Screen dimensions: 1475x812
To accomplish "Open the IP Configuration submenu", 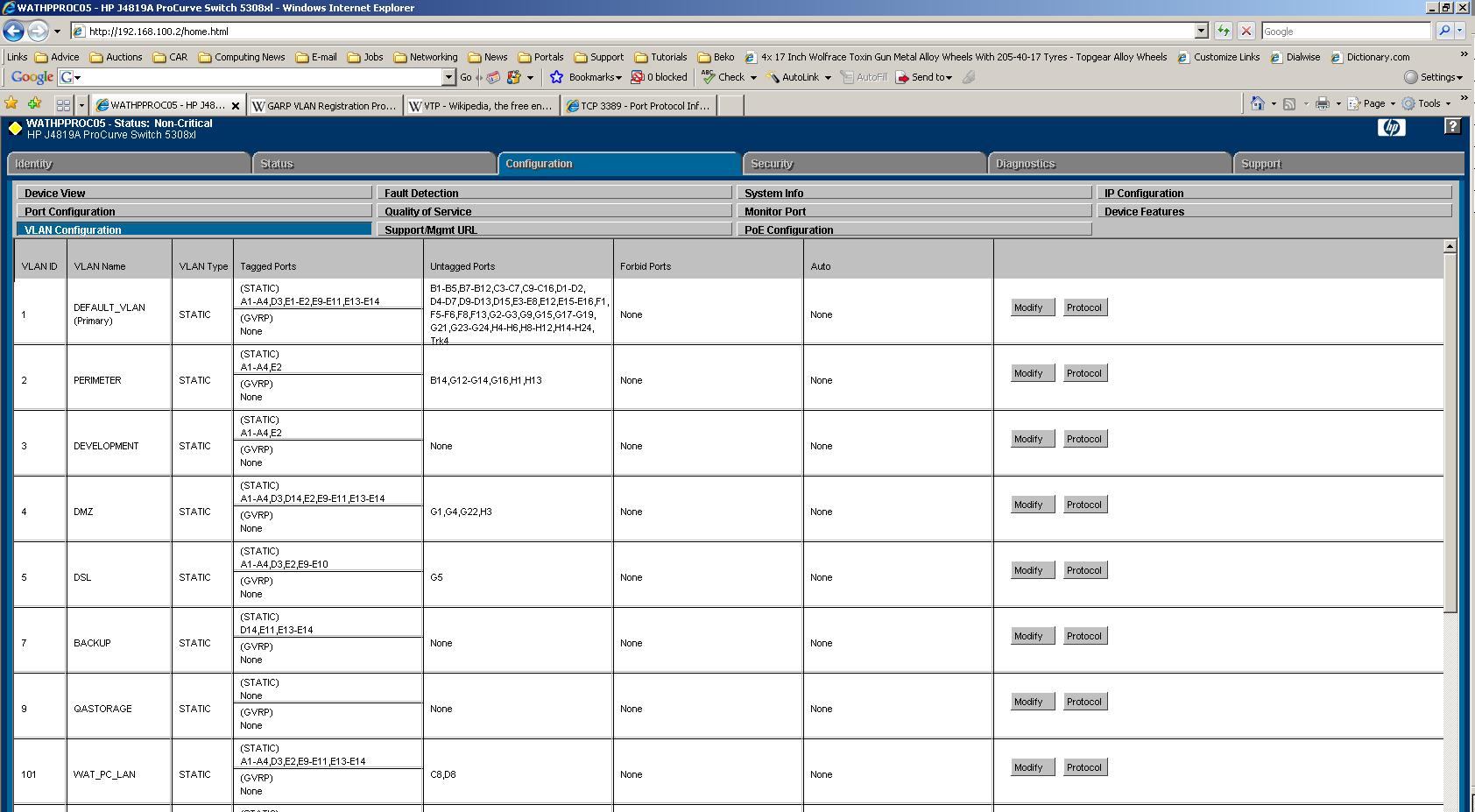I will pyautogui.click(x=1274, y=193).
